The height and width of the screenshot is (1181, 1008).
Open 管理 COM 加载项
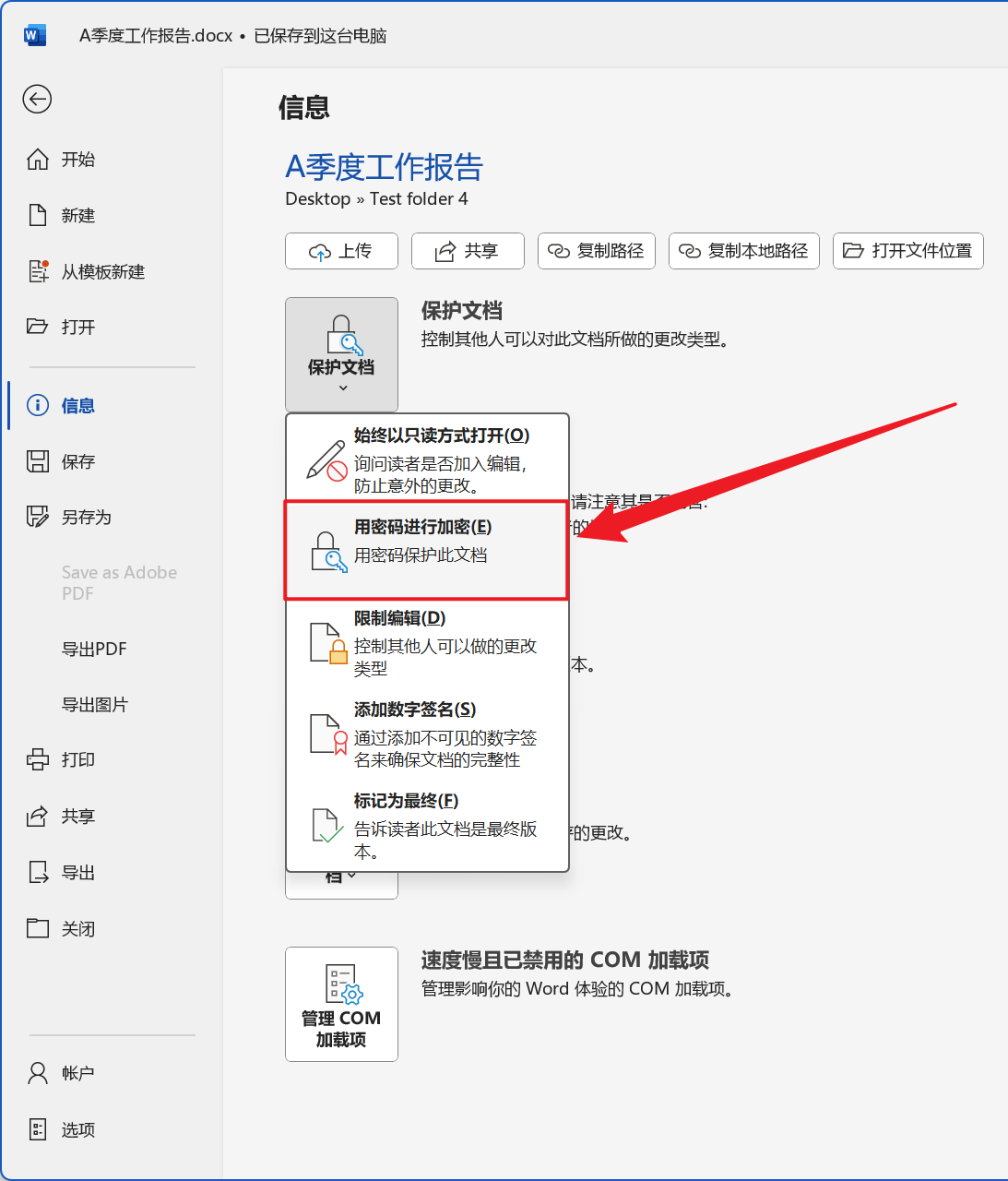coord(341,1004)
